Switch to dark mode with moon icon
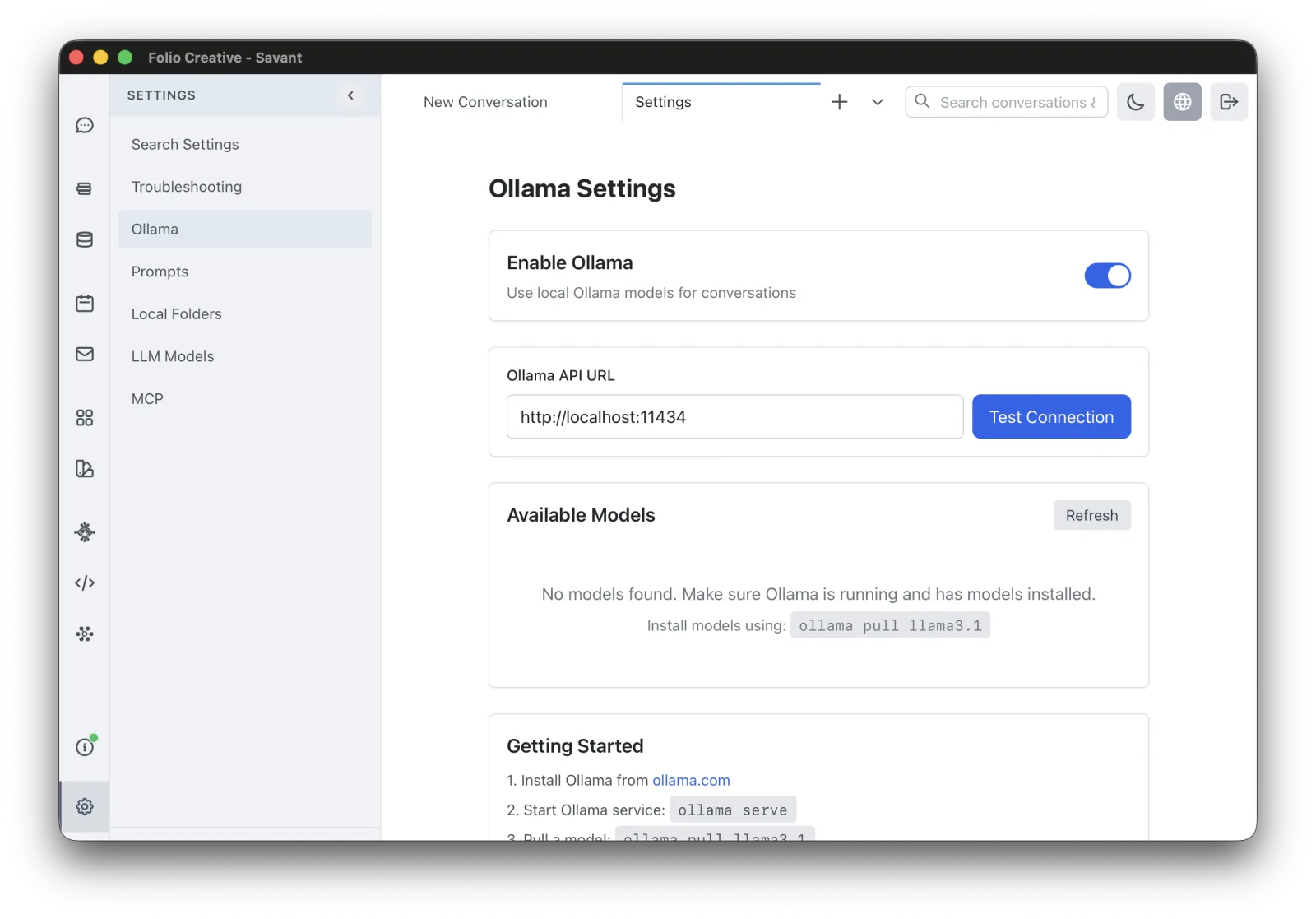The width and height of the screenshot is (1316, 919). tap(1136, 102)
